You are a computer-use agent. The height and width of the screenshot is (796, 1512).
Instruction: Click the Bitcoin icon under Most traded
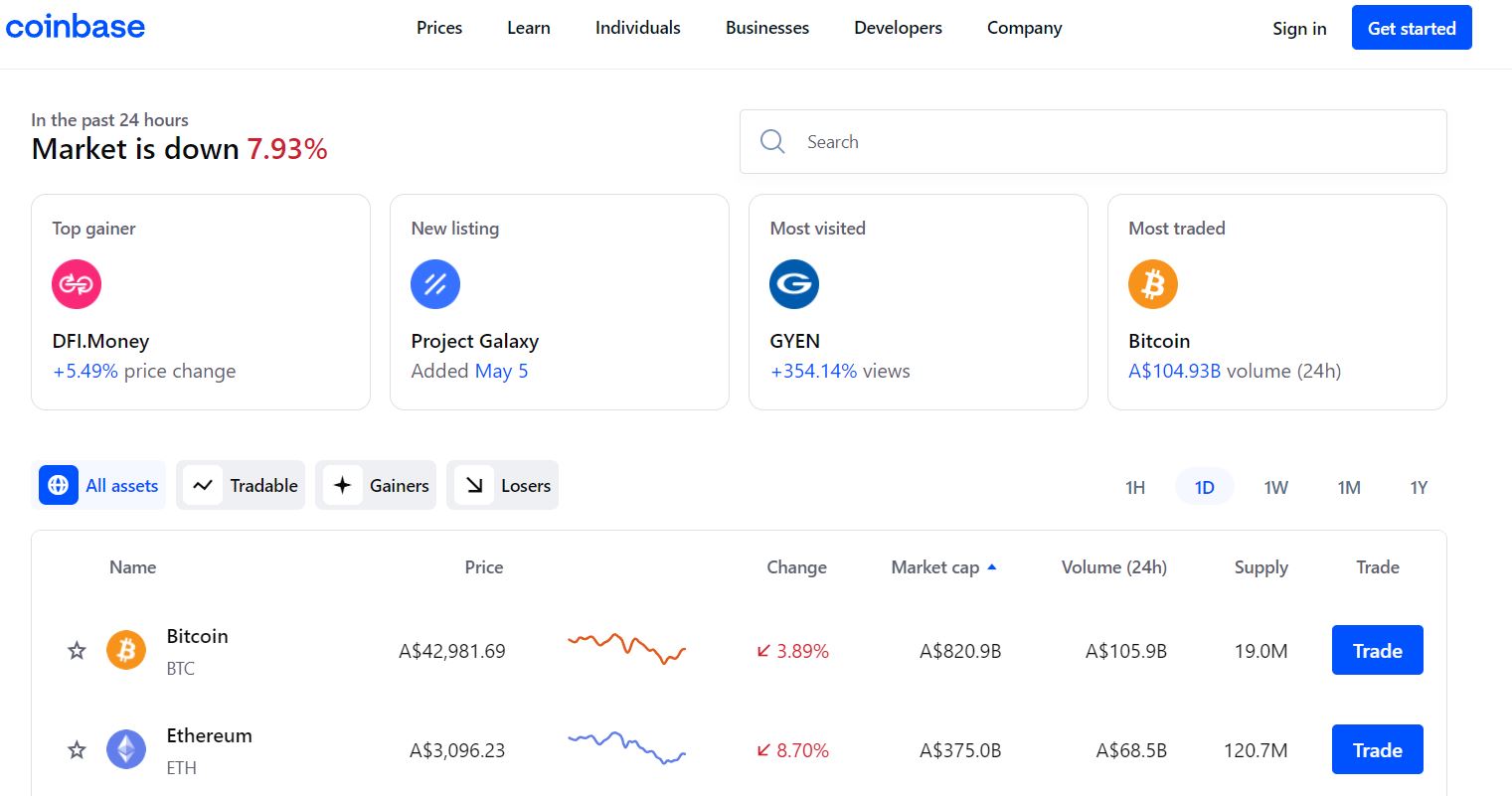tap(1152, 284)
